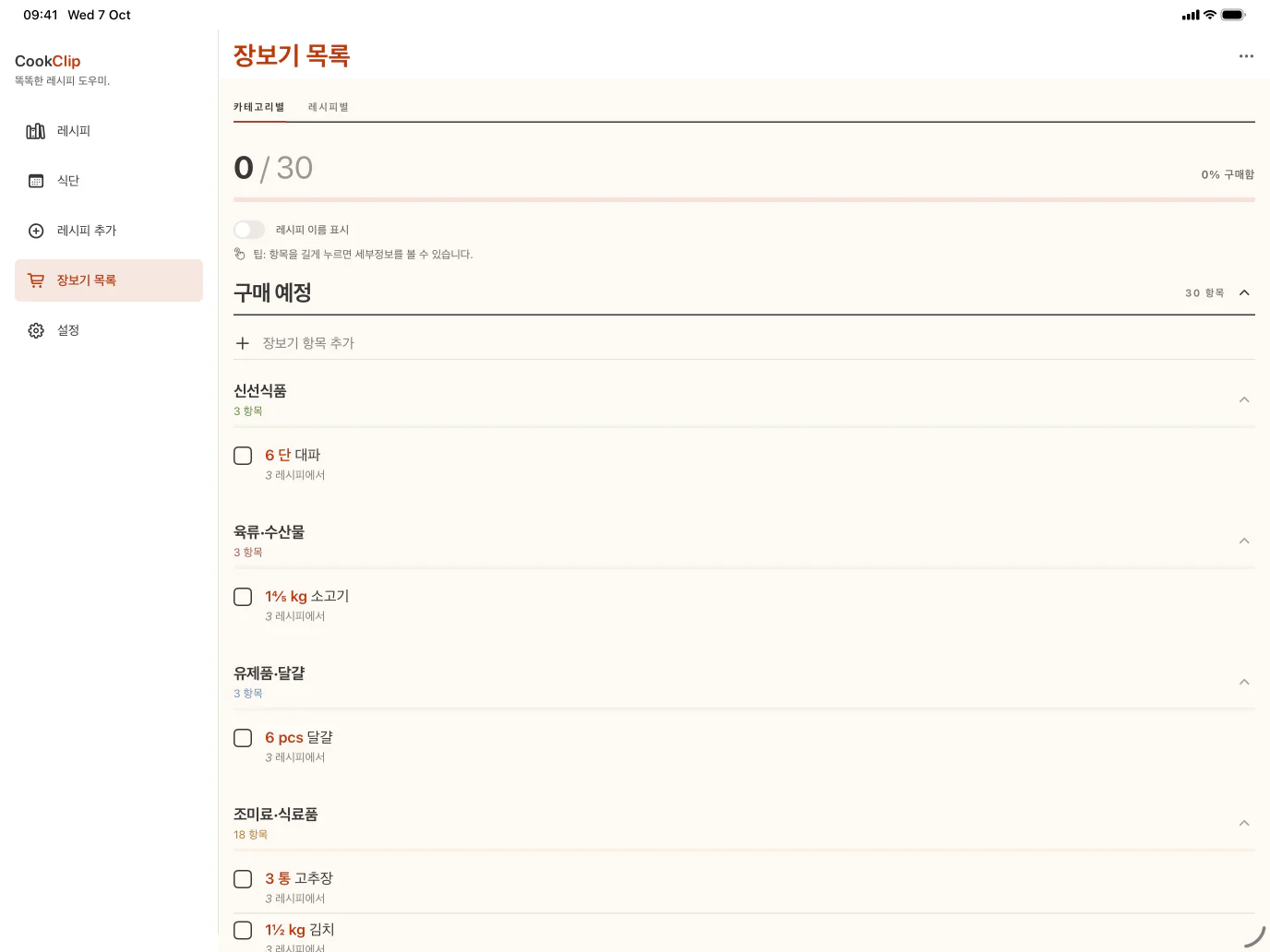1270x952 pixels.
Task: Collapse the 구매 예정 section
Action: (x=1244, y=292)
